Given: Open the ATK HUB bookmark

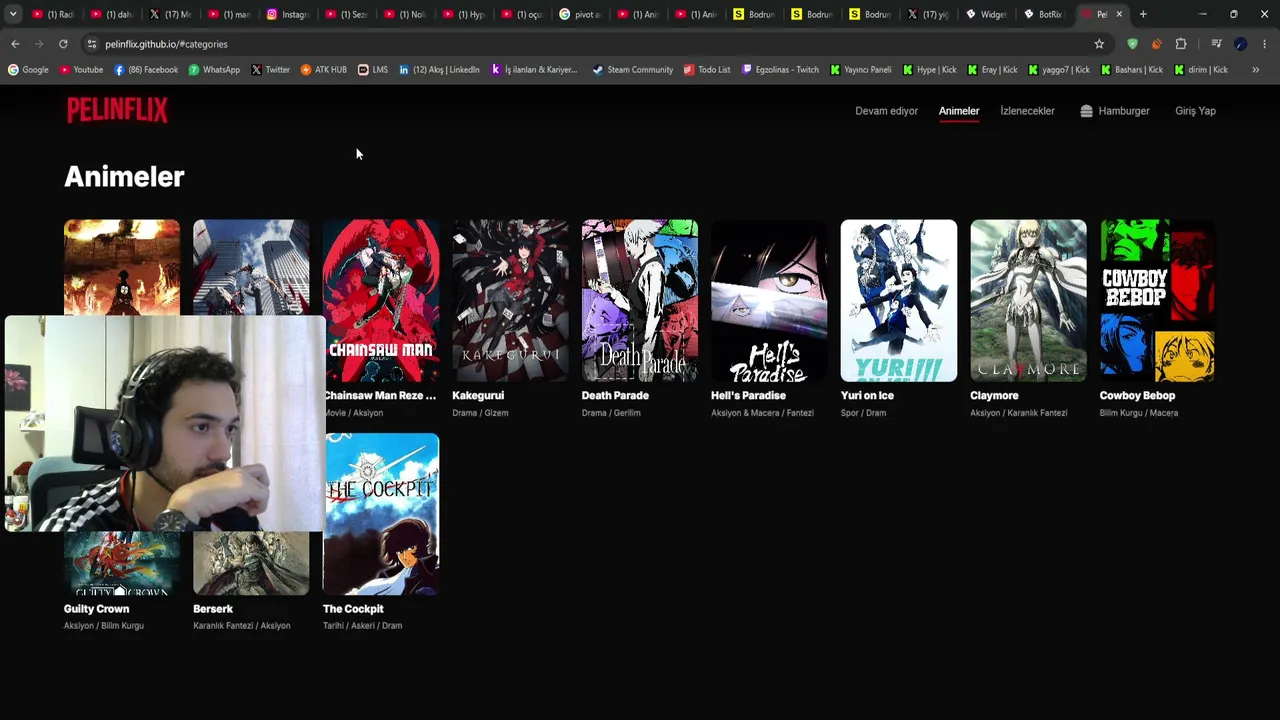Looking at the screenshot, I should pyautogui.click(x=323, y=70).
